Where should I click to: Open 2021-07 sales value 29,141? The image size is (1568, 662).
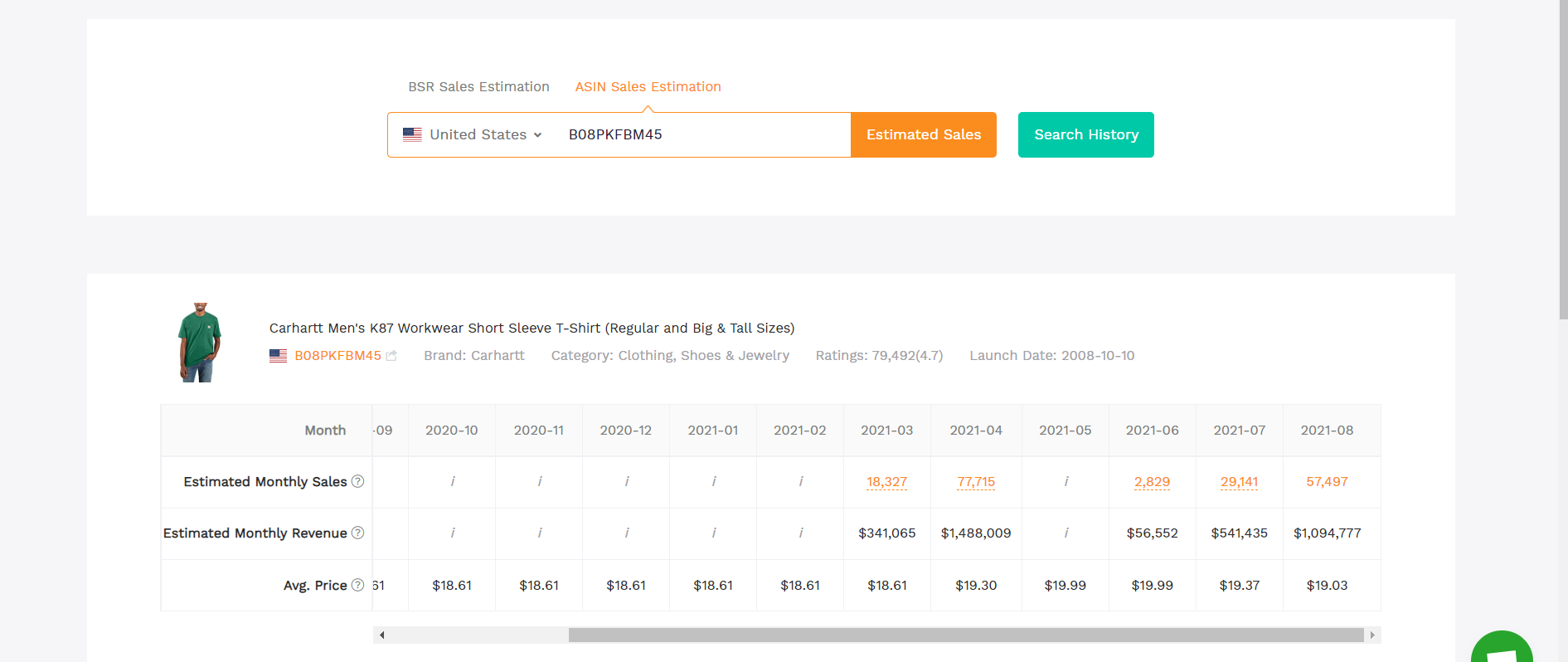click(1239, 481)
